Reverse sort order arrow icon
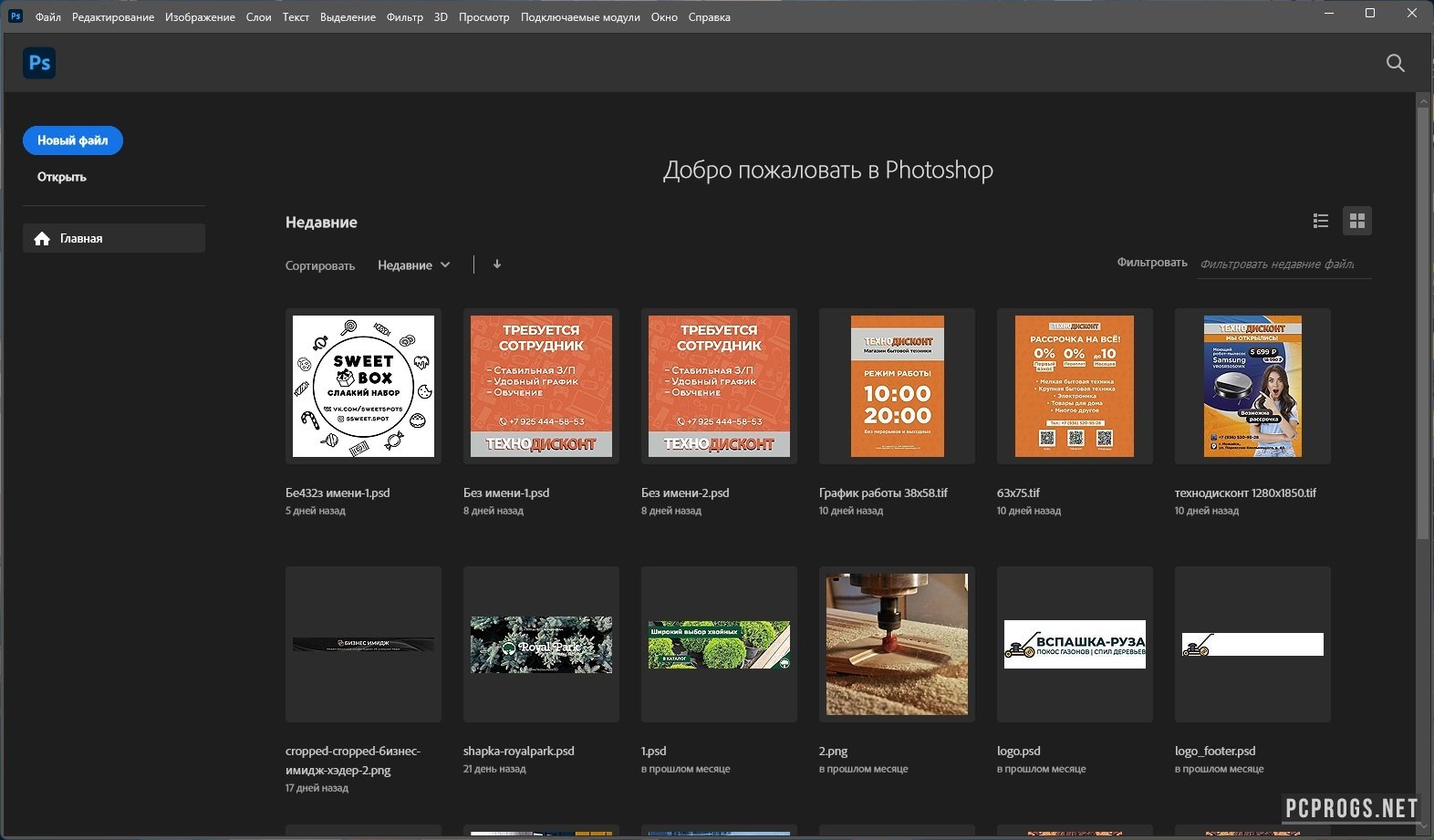1434x840 pixels. tap(497, 264)
